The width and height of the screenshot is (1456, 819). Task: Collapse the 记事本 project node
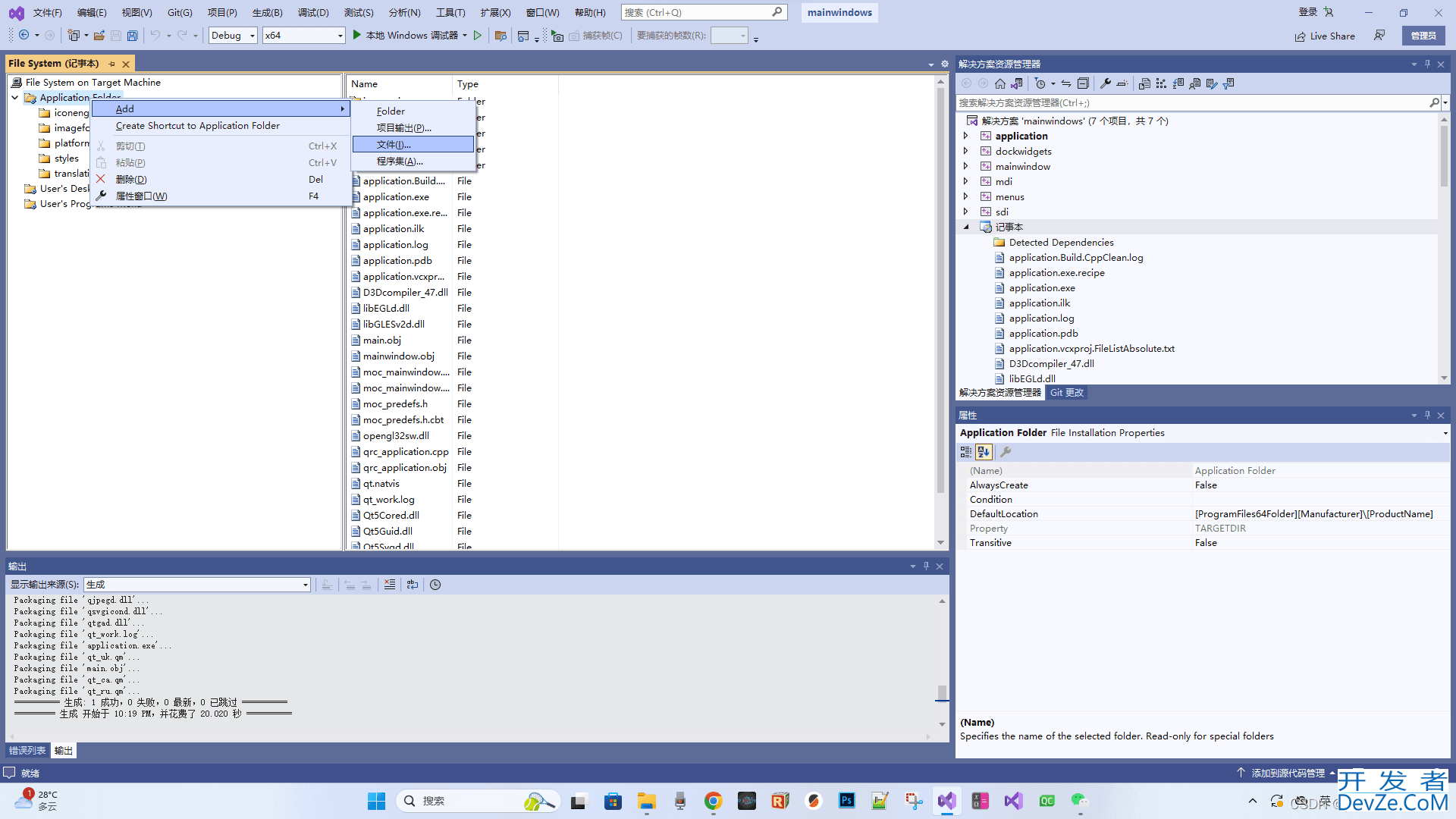[x=965, y=227]
